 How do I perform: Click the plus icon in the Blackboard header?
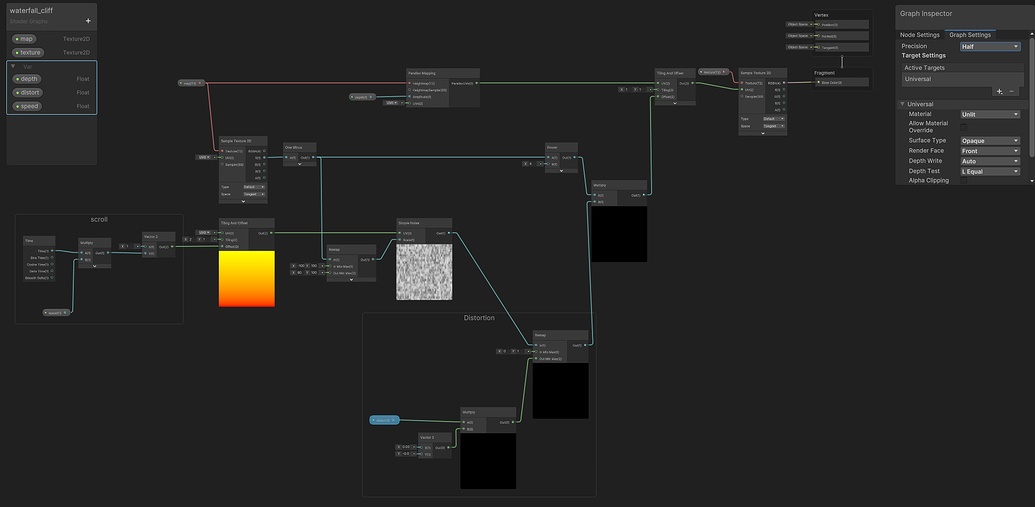[x=88, y=20]
